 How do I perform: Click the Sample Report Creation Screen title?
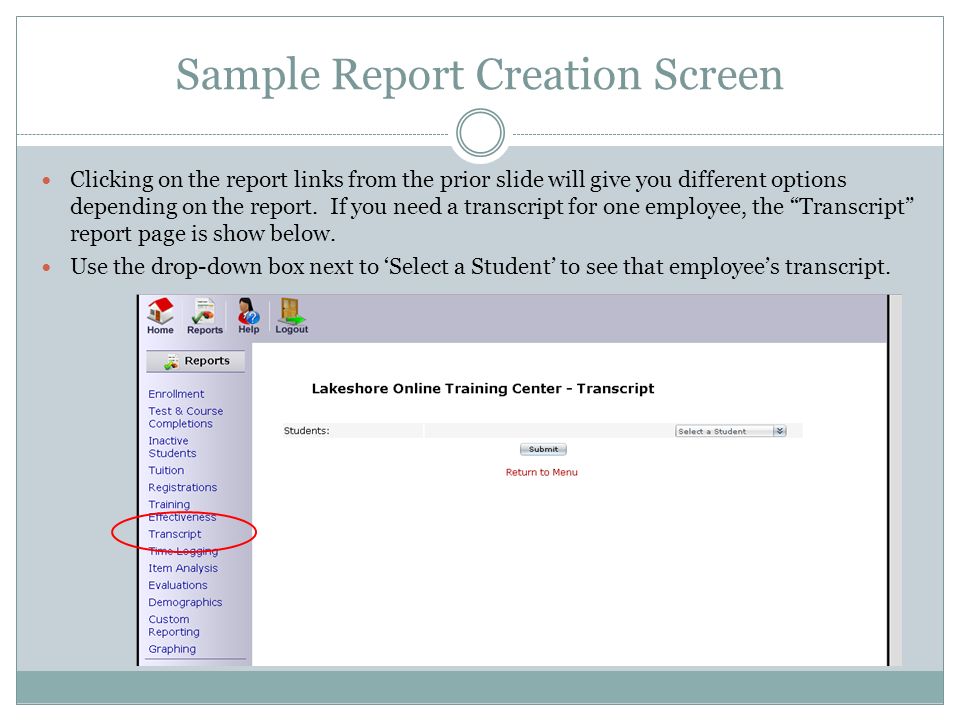(479, 75)
